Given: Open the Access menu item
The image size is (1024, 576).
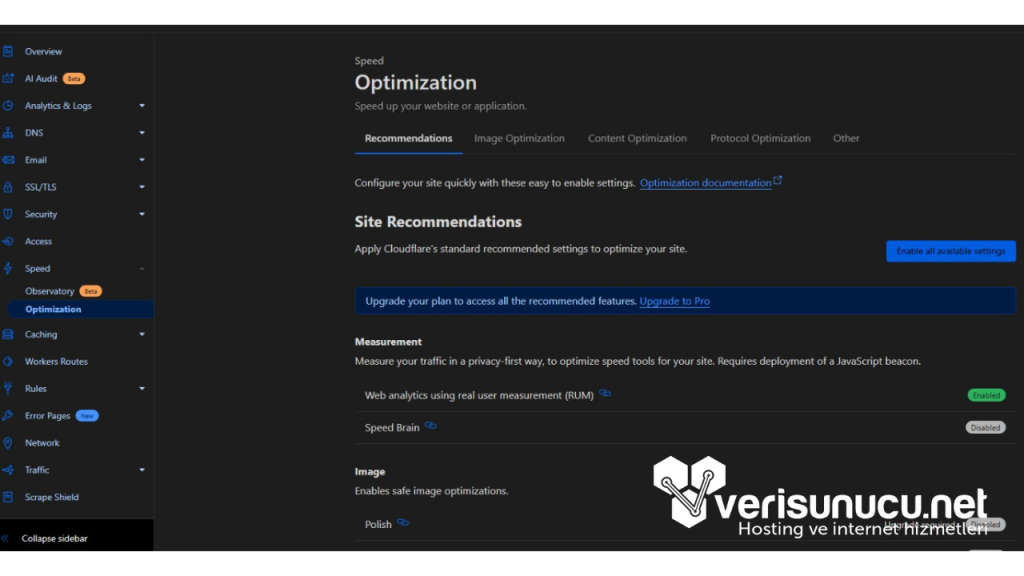Looking at the screenshot, I should click(x=38, y=241).
